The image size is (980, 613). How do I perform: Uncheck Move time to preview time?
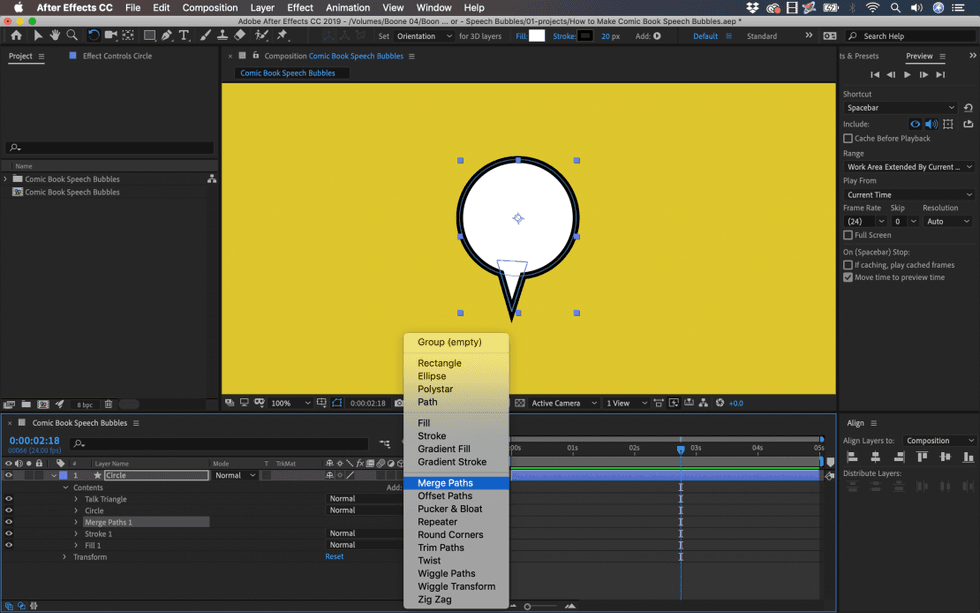[x=848, y=277]
